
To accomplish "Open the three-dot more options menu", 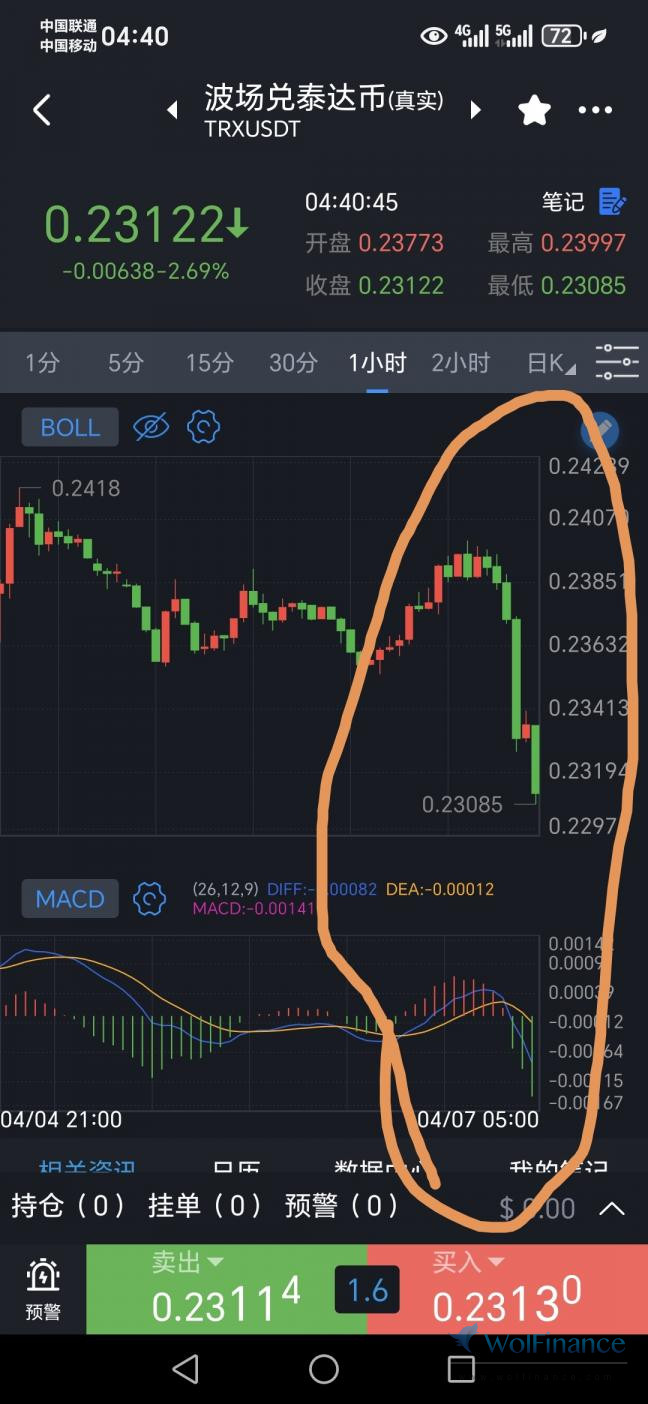I will coord(595,110).
